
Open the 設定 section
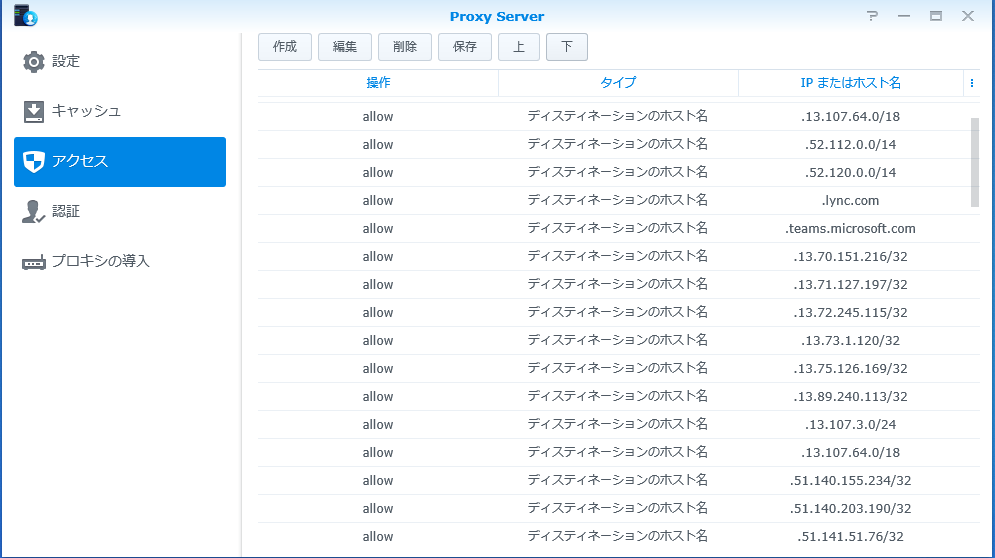pos(120,62)
